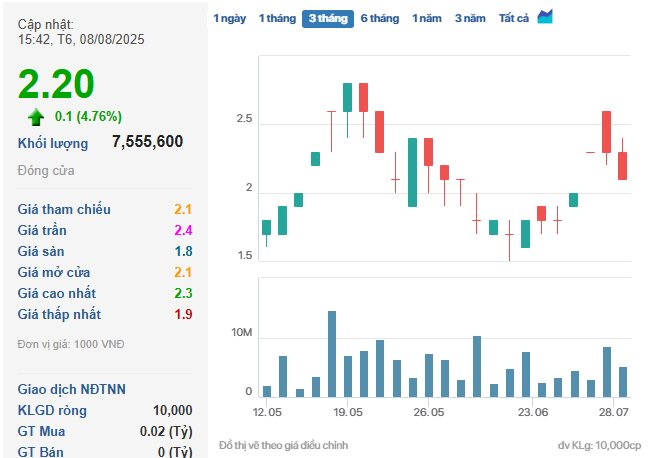Click the Giá sàn value 1.8

pos(183,251)
